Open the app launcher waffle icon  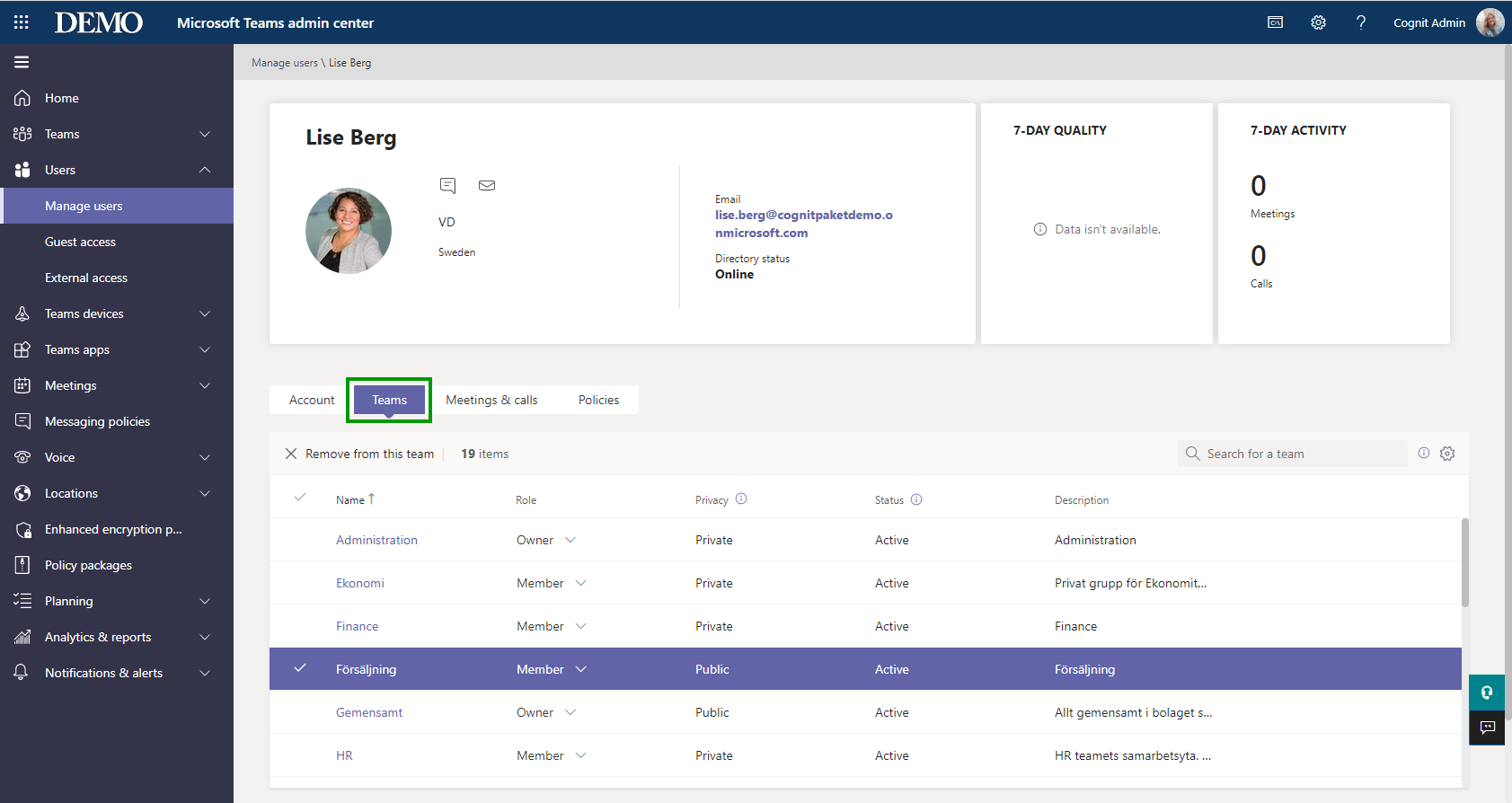pos(22,22)
